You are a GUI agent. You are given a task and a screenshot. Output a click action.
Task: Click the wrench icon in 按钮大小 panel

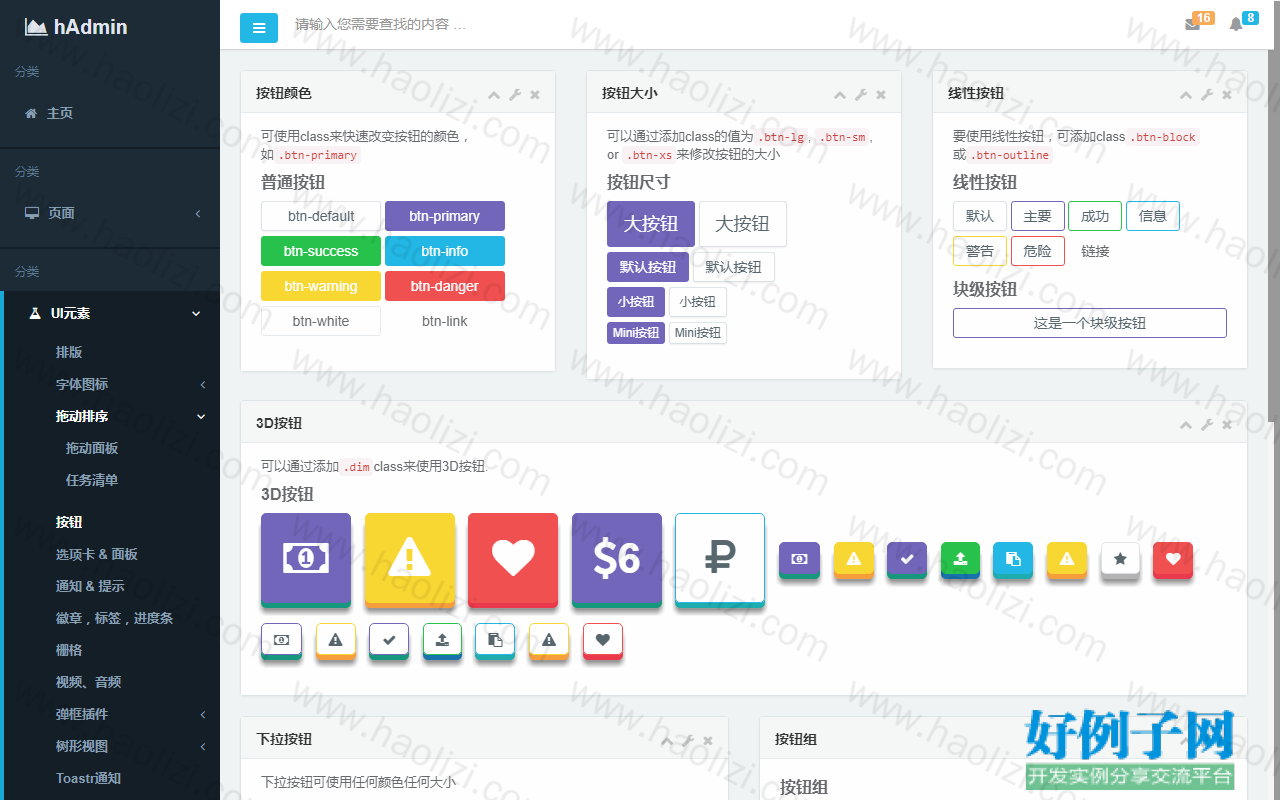pos(861,94)
